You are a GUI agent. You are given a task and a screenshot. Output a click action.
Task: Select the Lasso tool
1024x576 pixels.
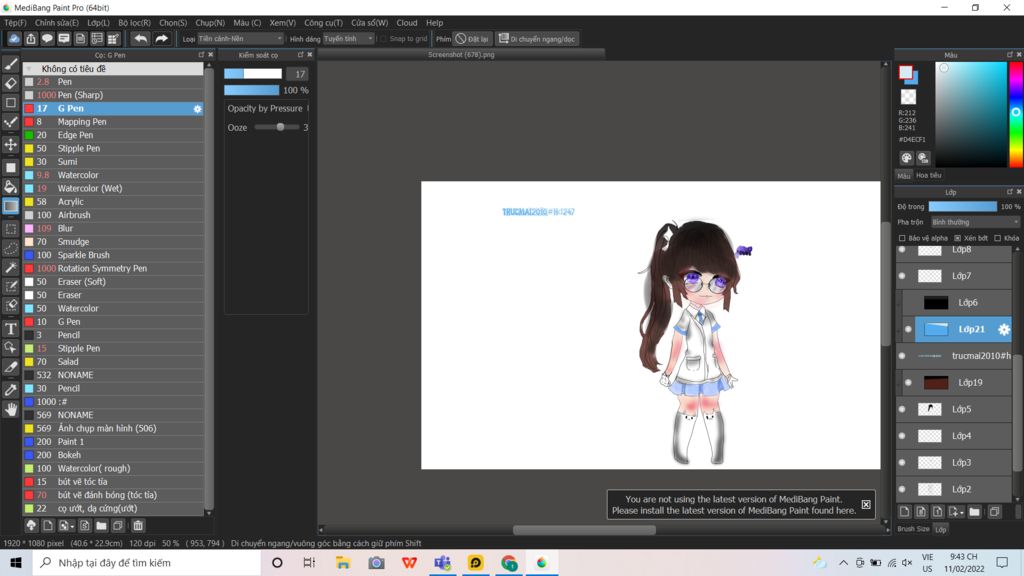(x=10, y=249)
